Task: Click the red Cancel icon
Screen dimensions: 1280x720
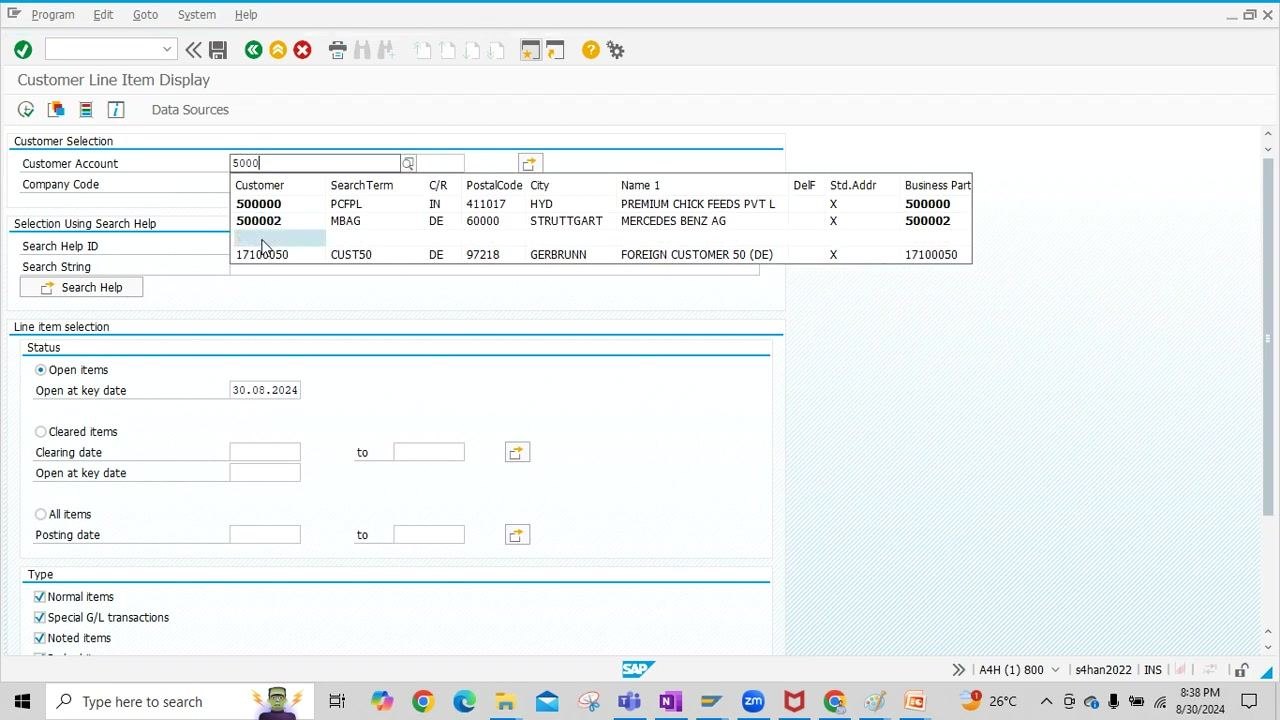Action: click(x=302, y=50)
